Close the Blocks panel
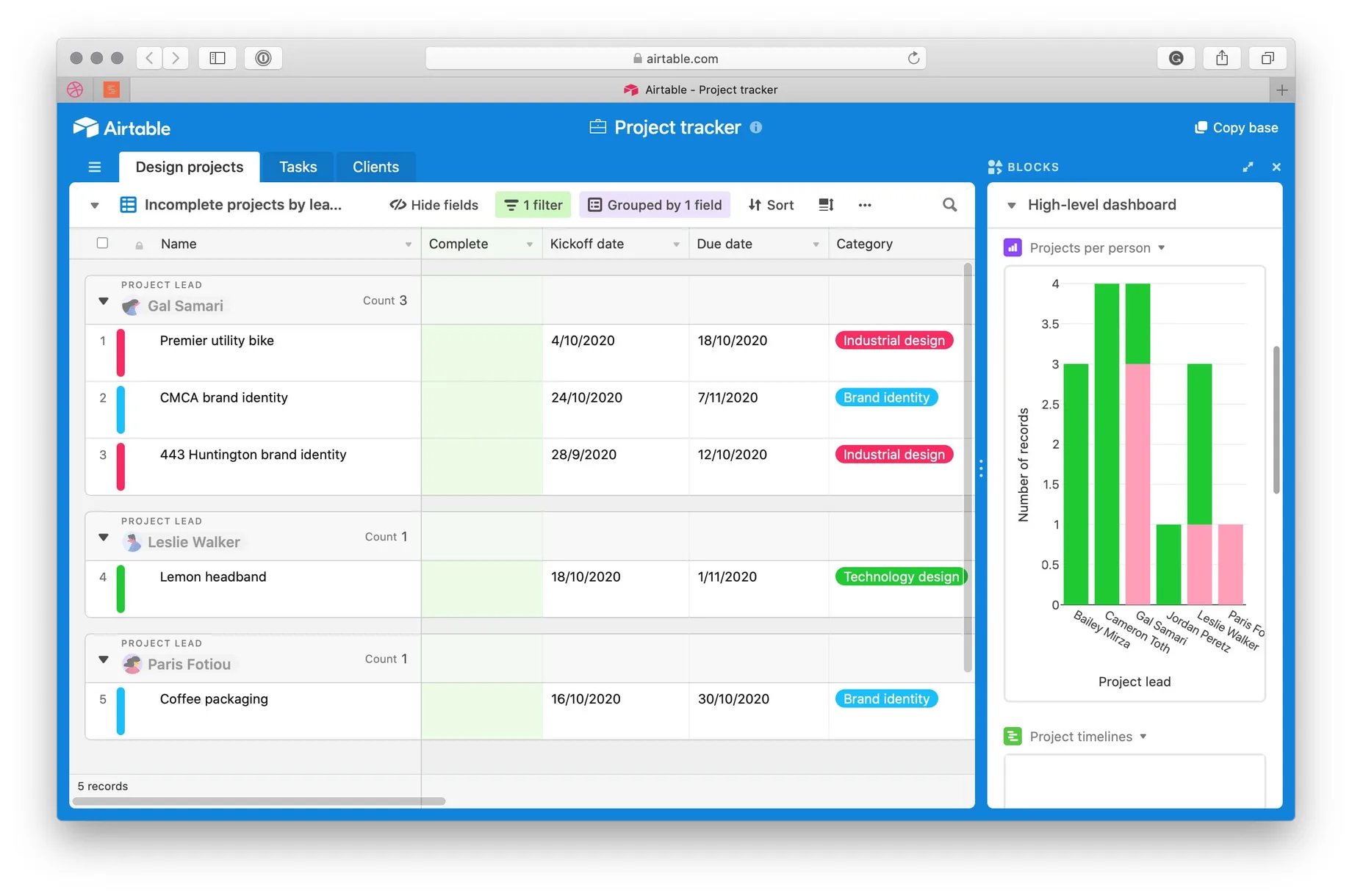 point(1276,167)
